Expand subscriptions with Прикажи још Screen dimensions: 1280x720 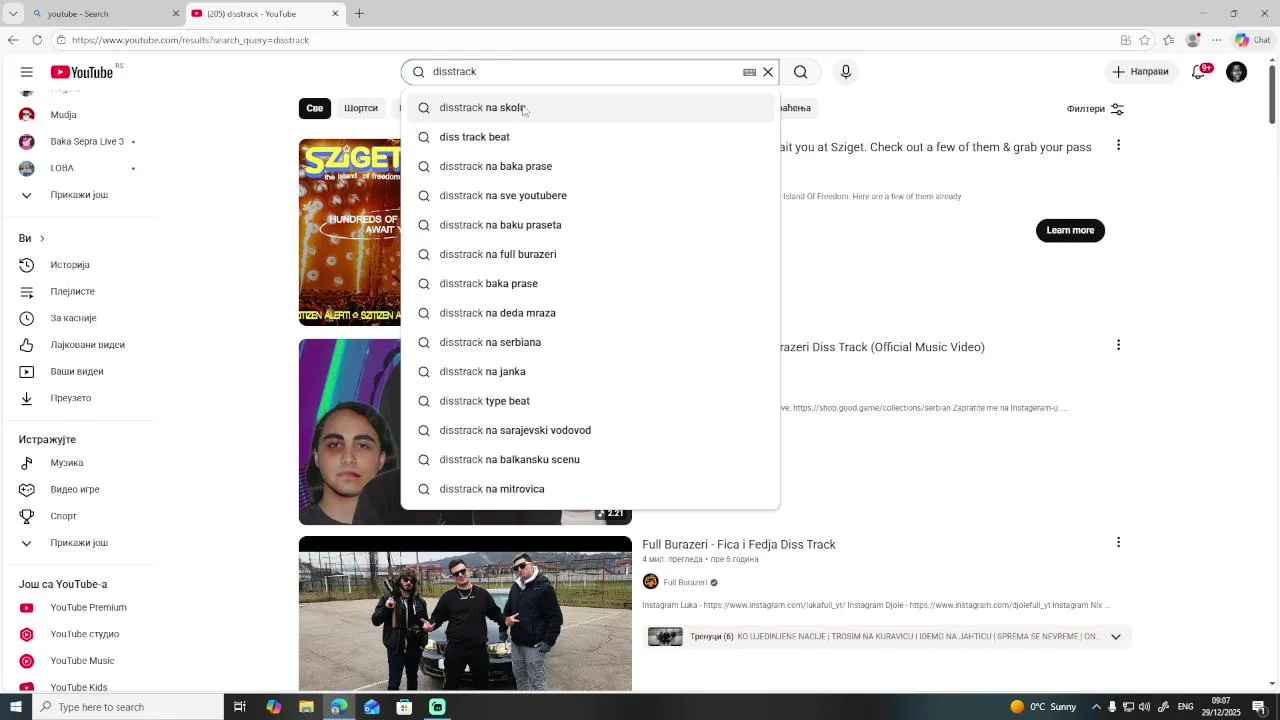78,195
